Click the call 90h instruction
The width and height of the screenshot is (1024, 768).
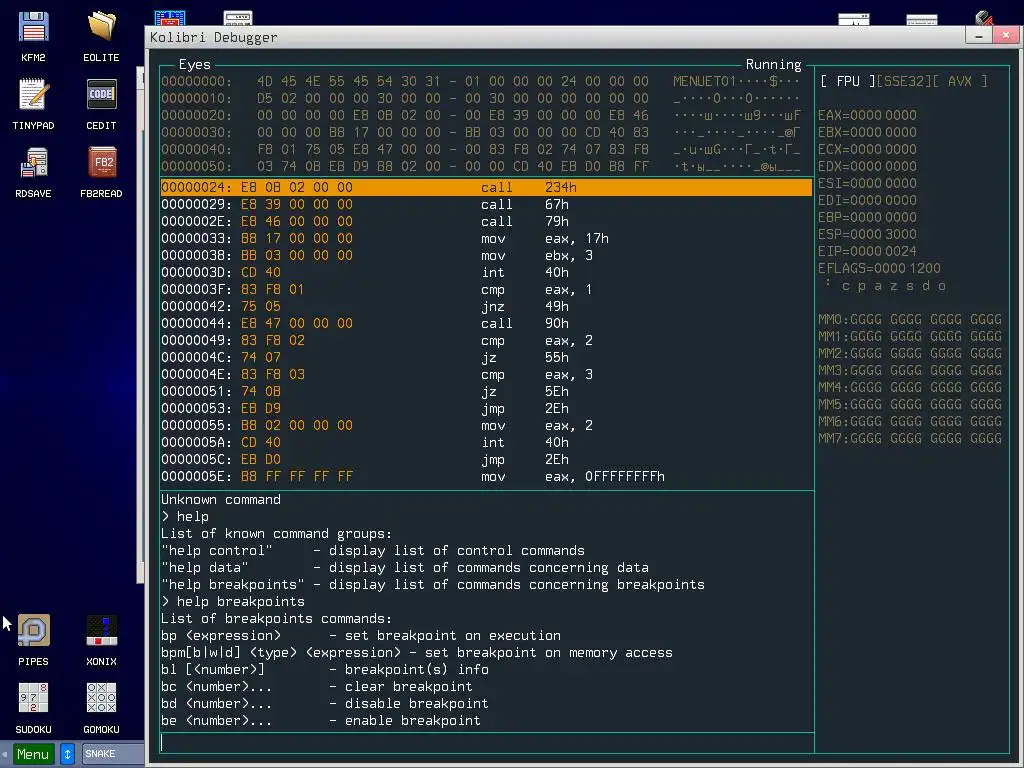pos(486,323)
